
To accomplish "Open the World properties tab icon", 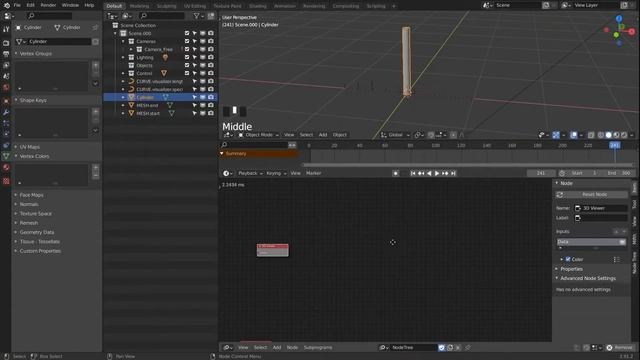I will (6, 87).
